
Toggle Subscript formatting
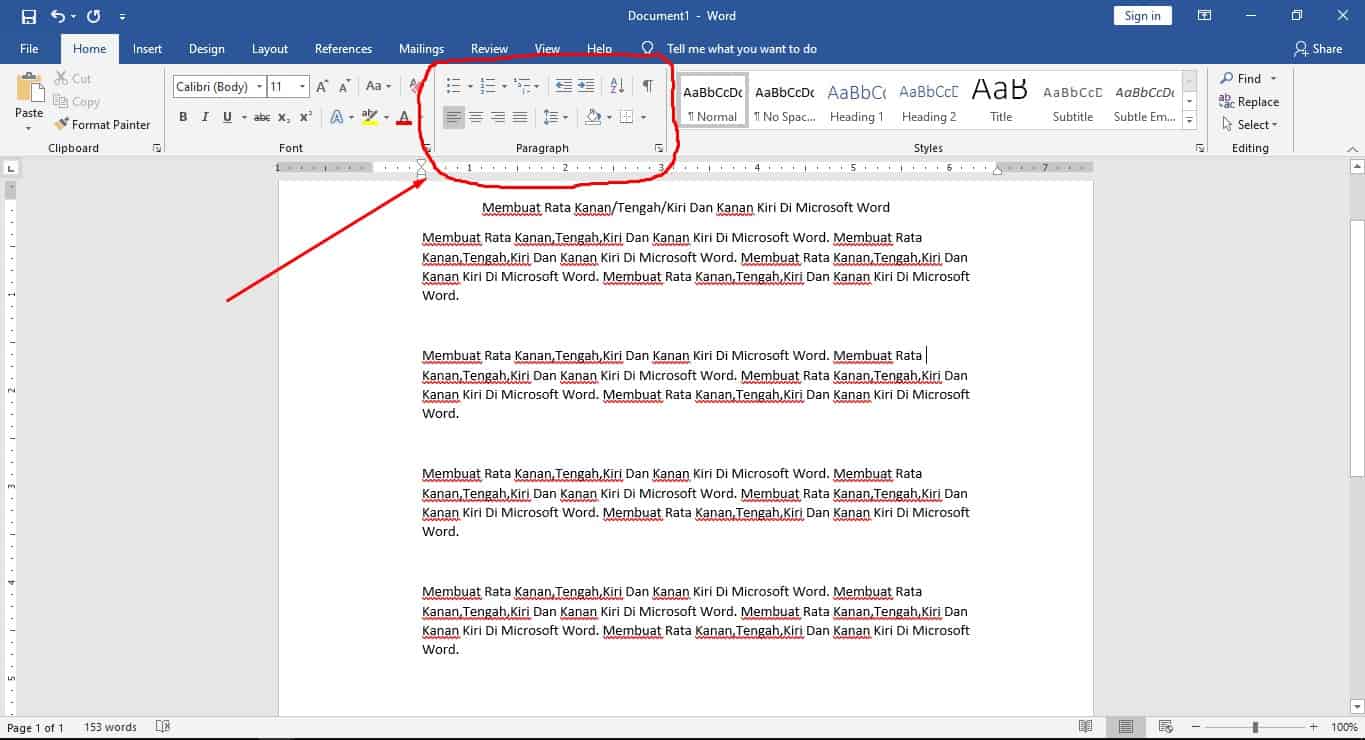pos(284,117)
